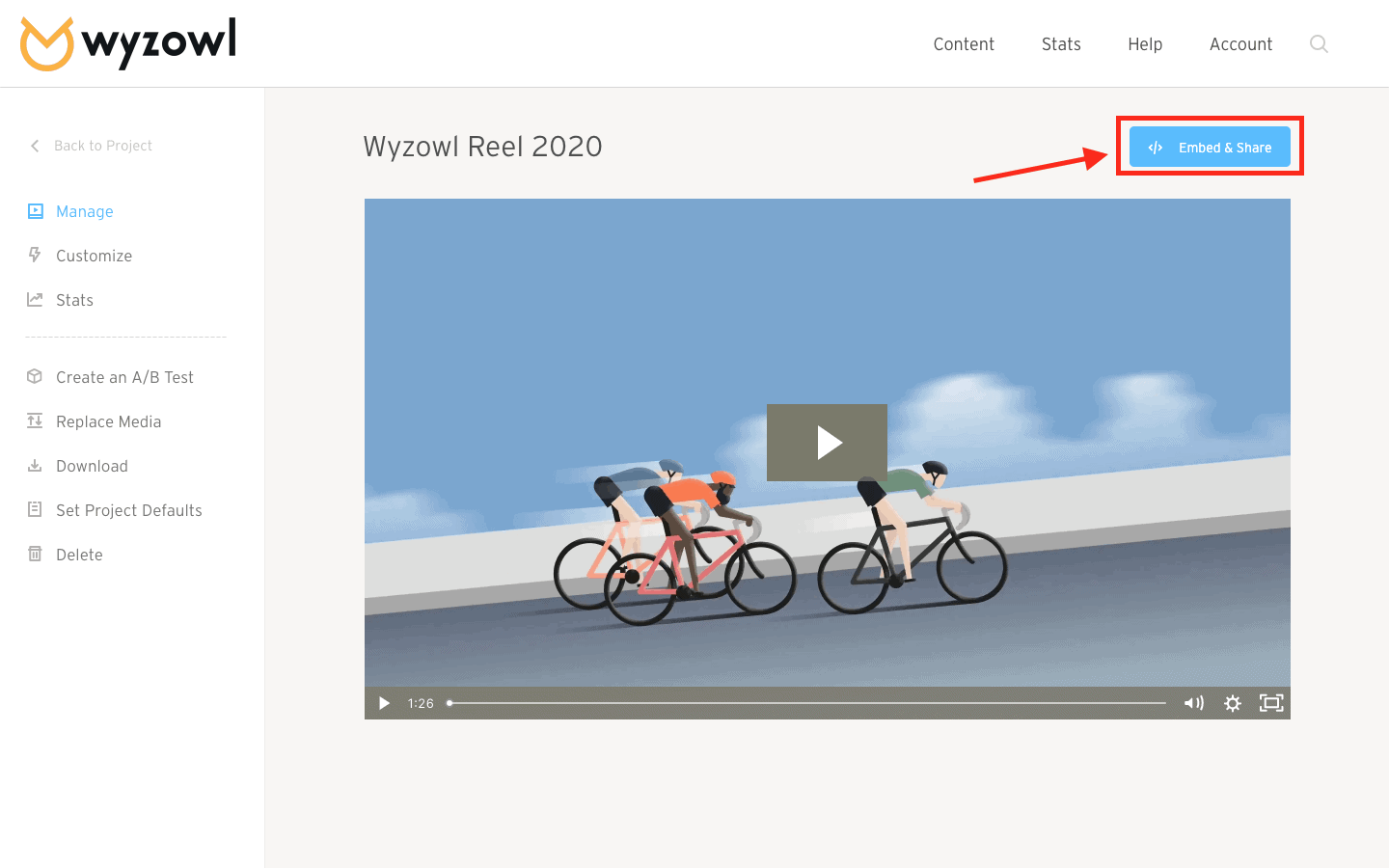Screen dimensions: 1389x868
Task: Click the Download arrow icon
Action: click(x=35, y=465)
